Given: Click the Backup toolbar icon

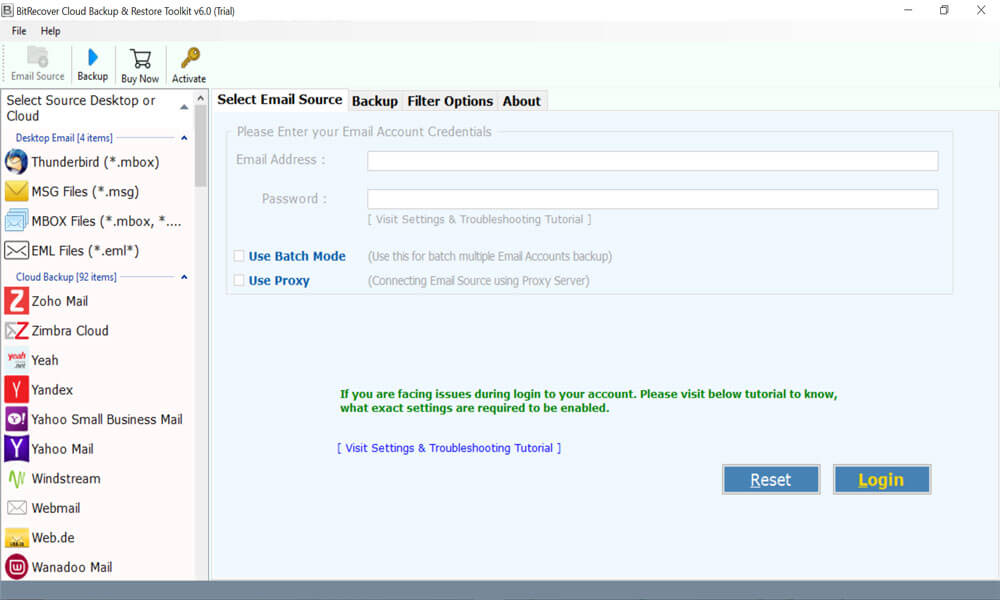Looking at the screenshot, I should click(92, 57).
